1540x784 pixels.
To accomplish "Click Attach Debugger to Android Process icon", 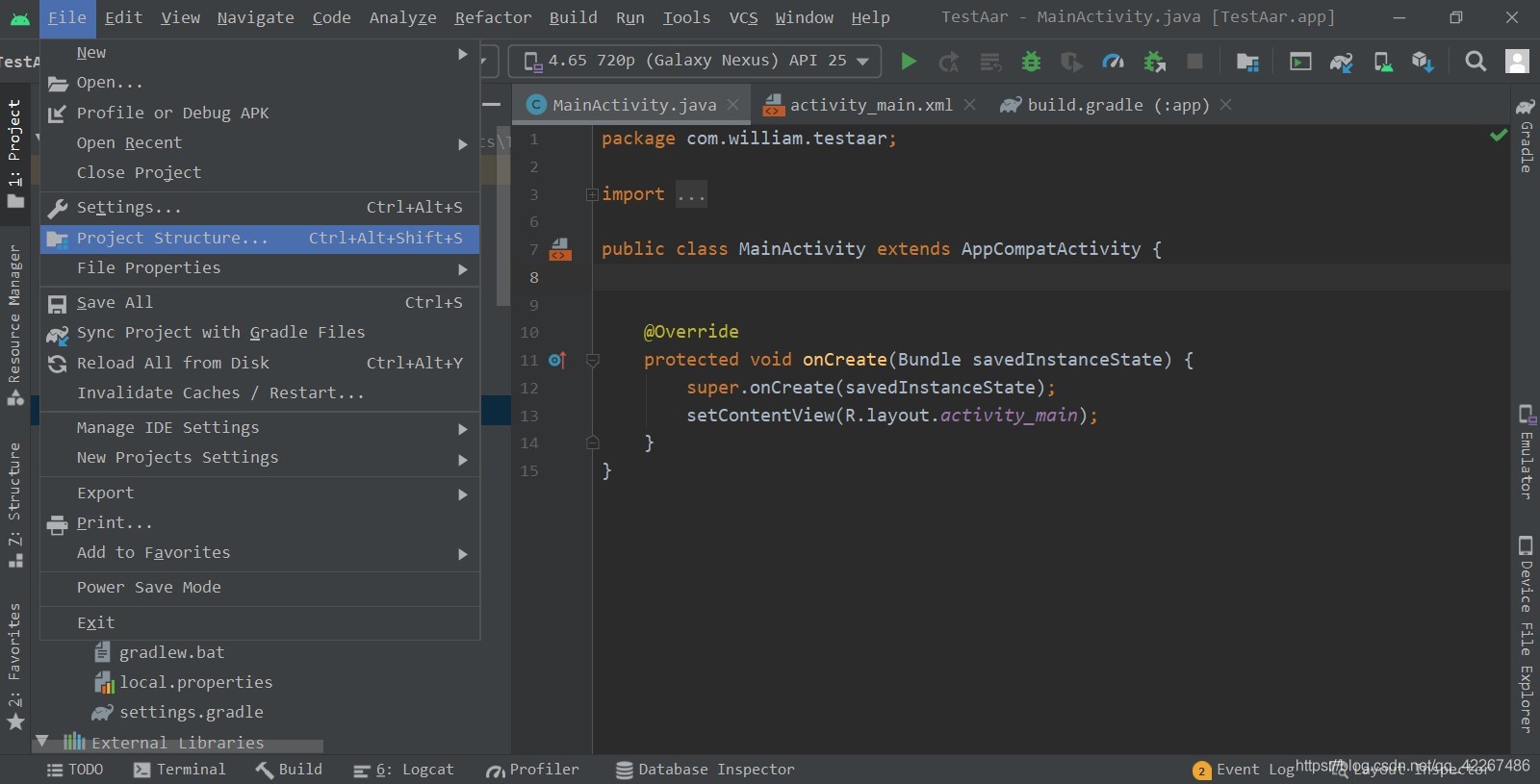I will (1154, 62).
